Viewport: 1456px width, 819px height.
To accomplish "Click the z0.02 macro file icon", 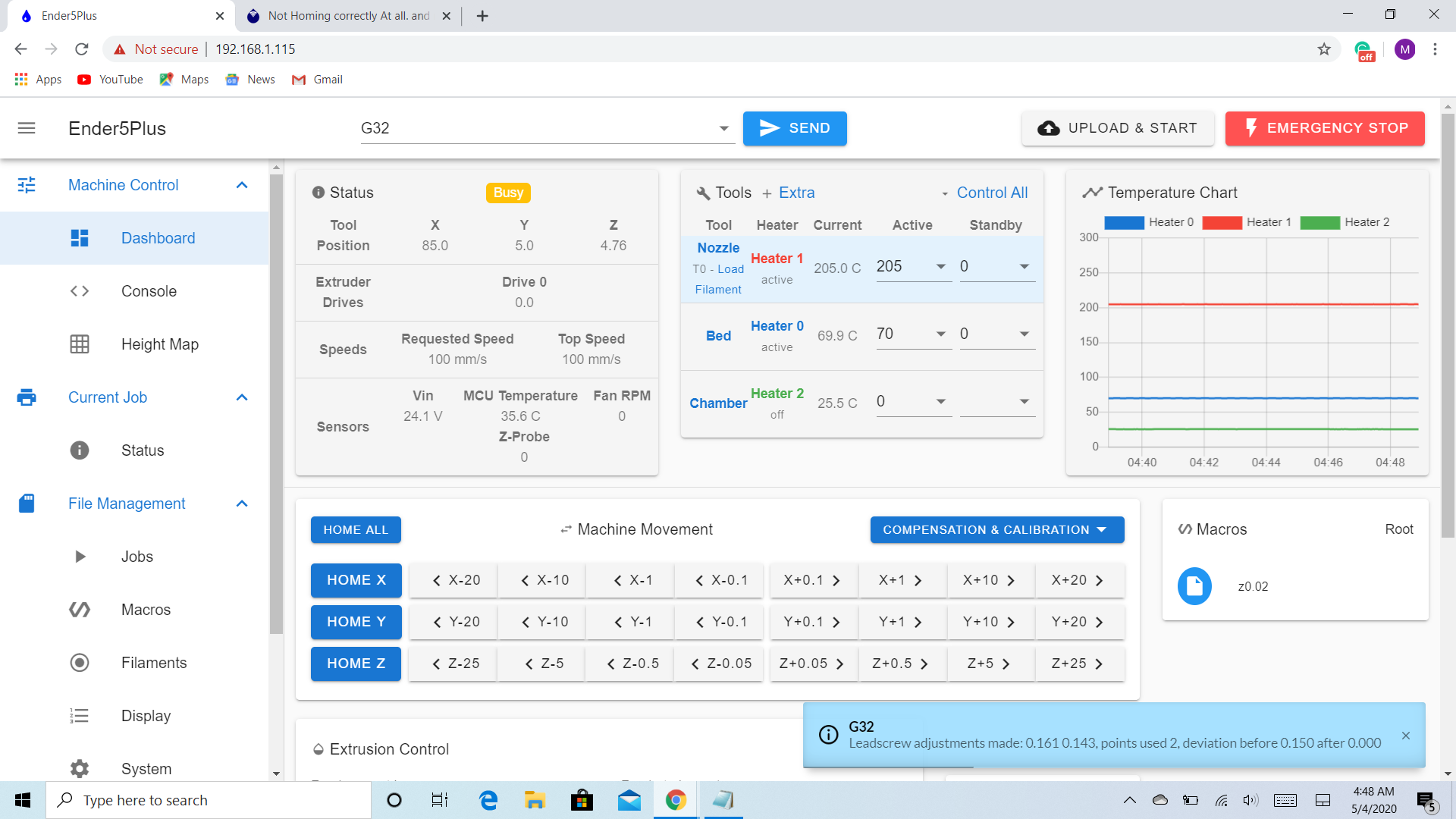I will pos(1194,586).
